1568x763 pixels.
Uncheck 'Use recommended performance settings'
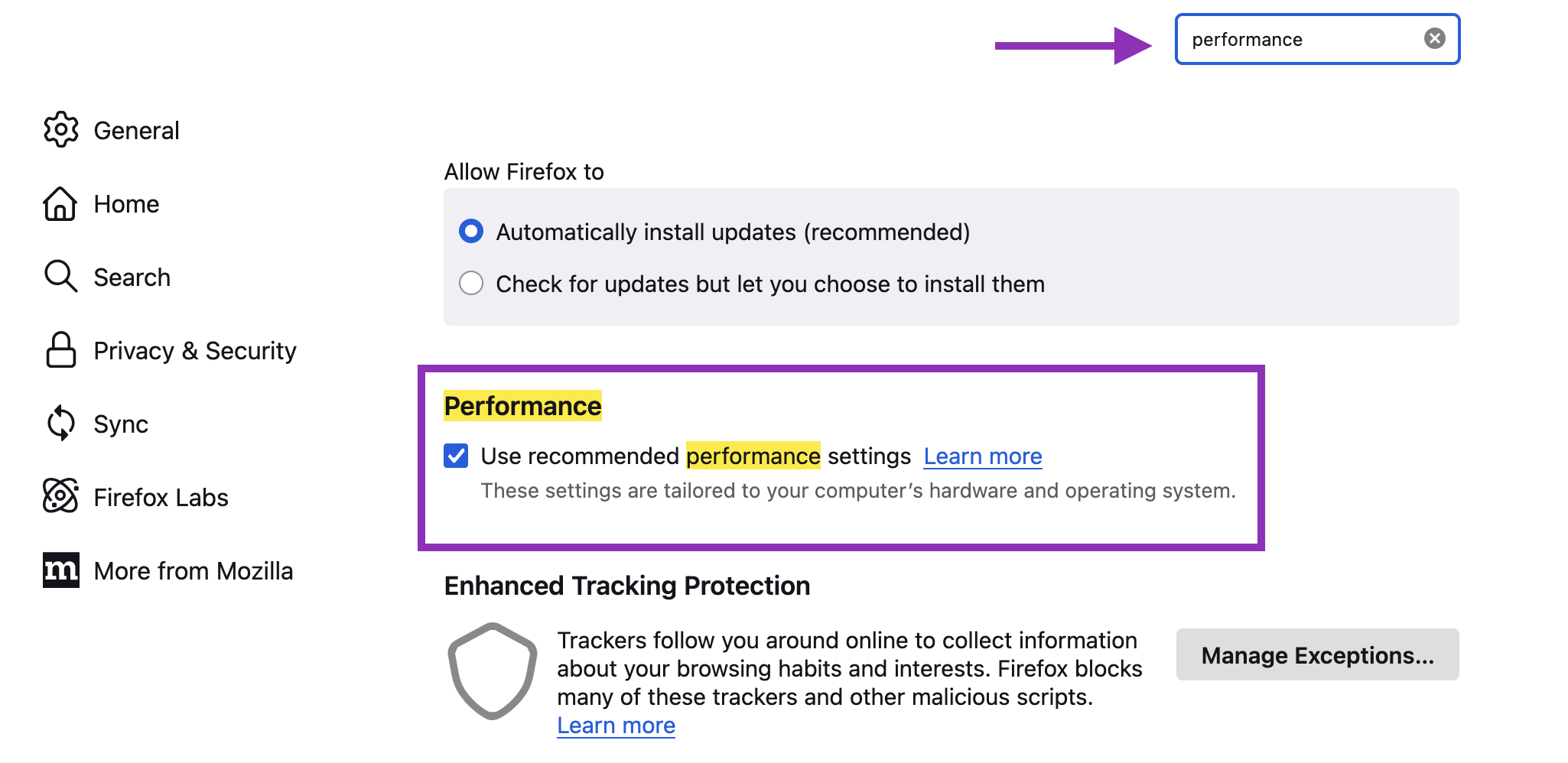tap(457, 456)
